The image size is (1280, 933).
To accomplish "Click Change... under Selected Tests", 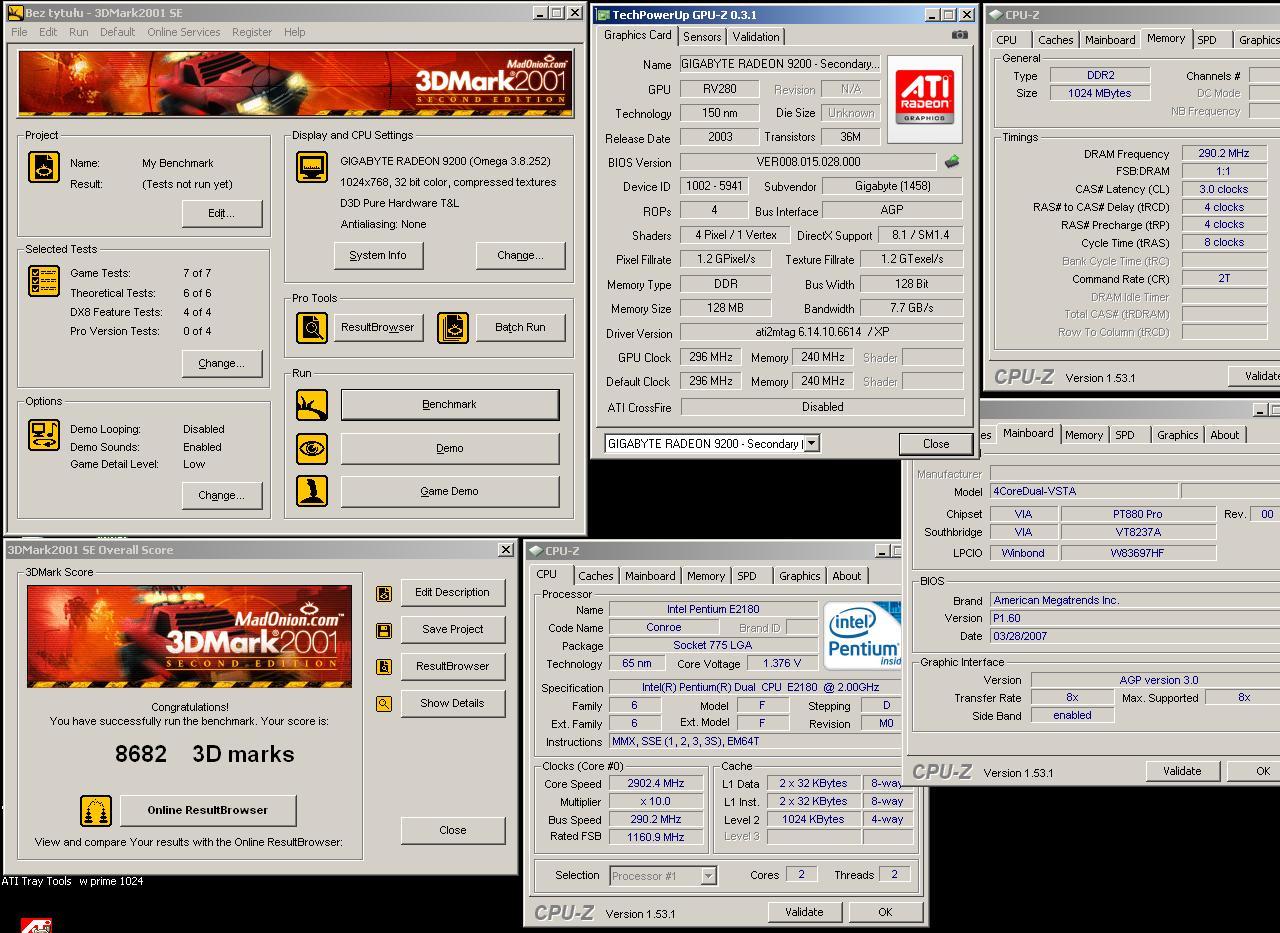I will click(x=221, y=363).
